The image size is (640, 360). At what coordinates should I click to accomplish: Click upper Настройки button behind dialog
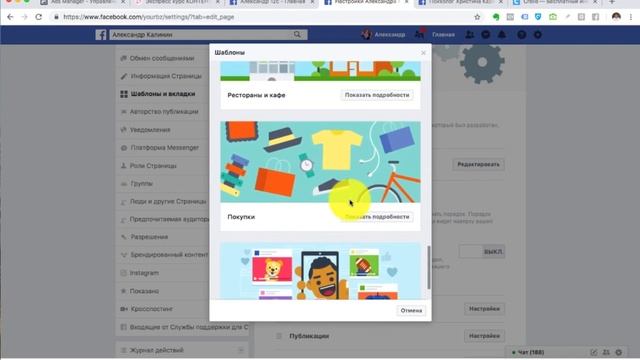[484, 309]
